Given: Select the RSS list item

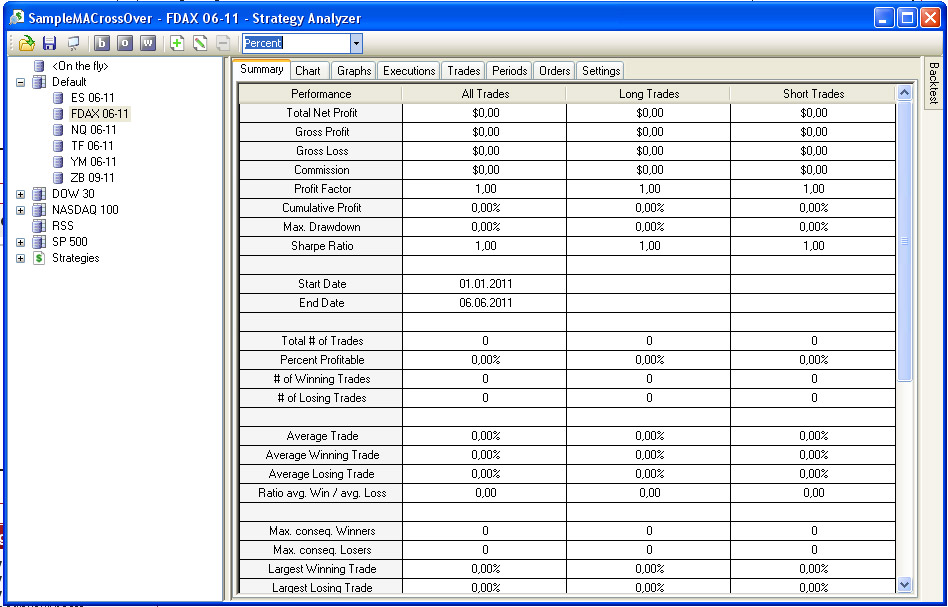Looking at the screenshot, I should [x=63, y=226].
